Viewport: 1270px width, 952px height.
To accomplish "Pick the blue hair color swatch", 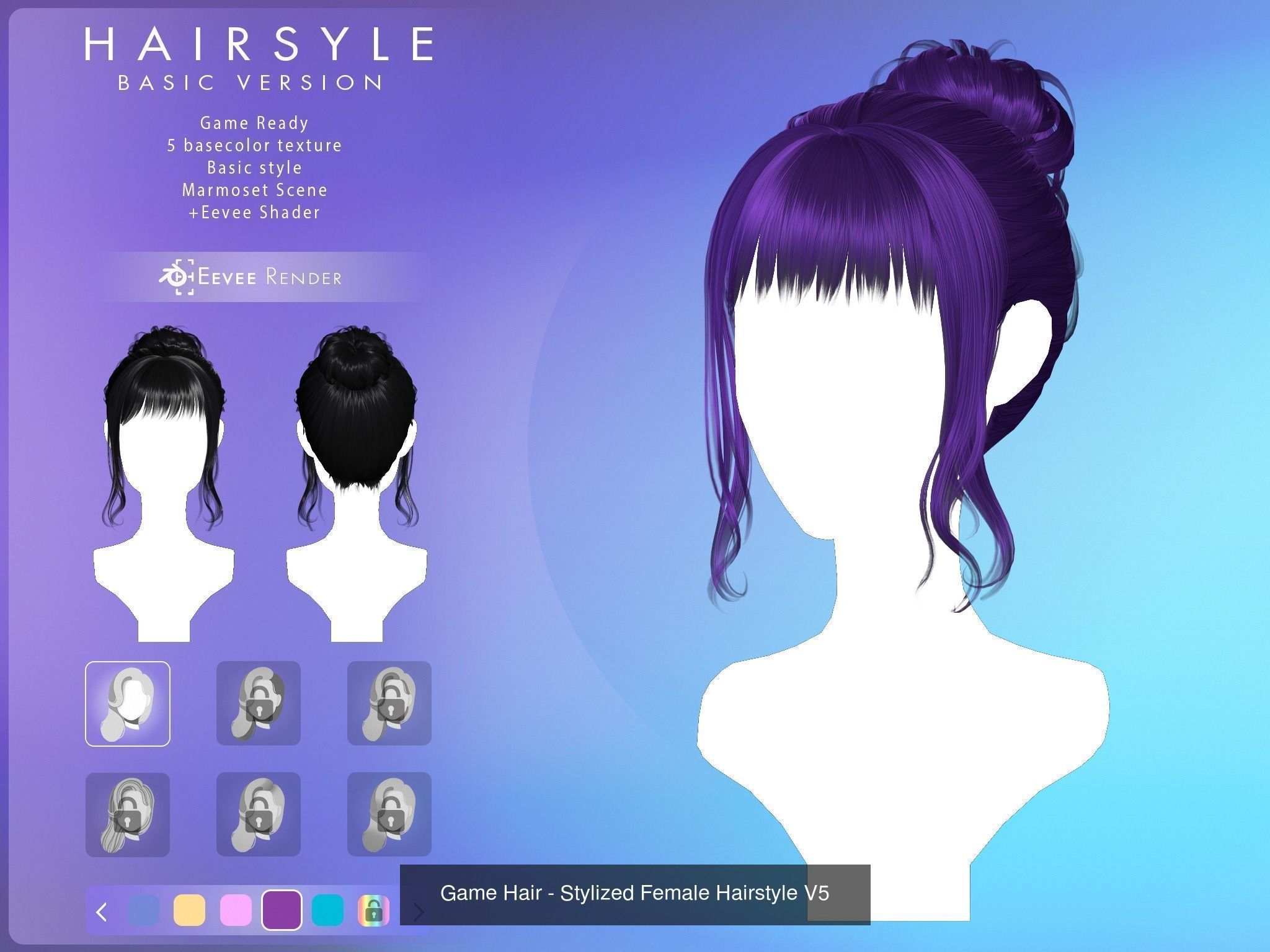I will pos(143,910).
